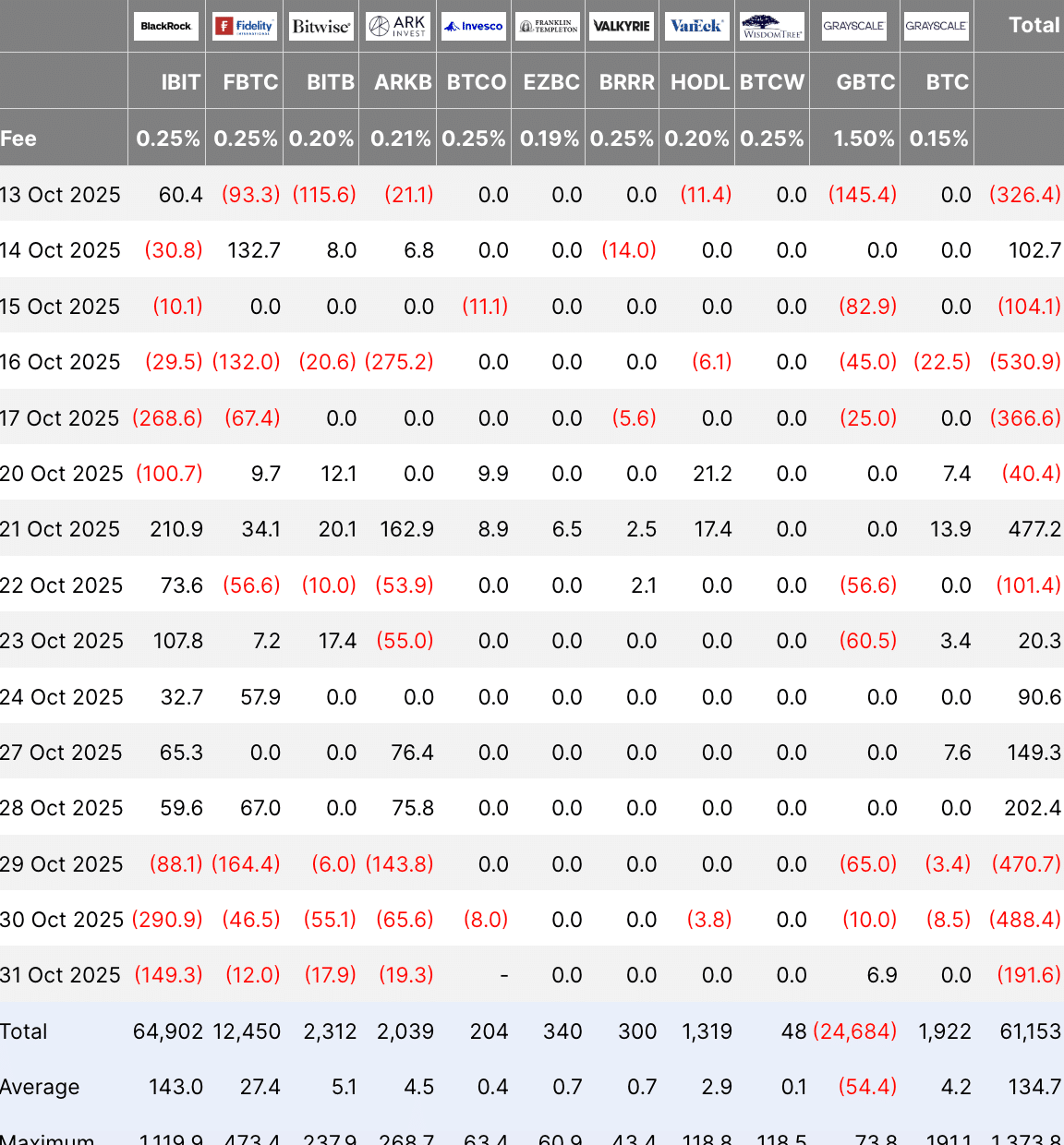Select the Fee row label
The height and width of the screenshot is (1145, 1064).
[18, 139]
